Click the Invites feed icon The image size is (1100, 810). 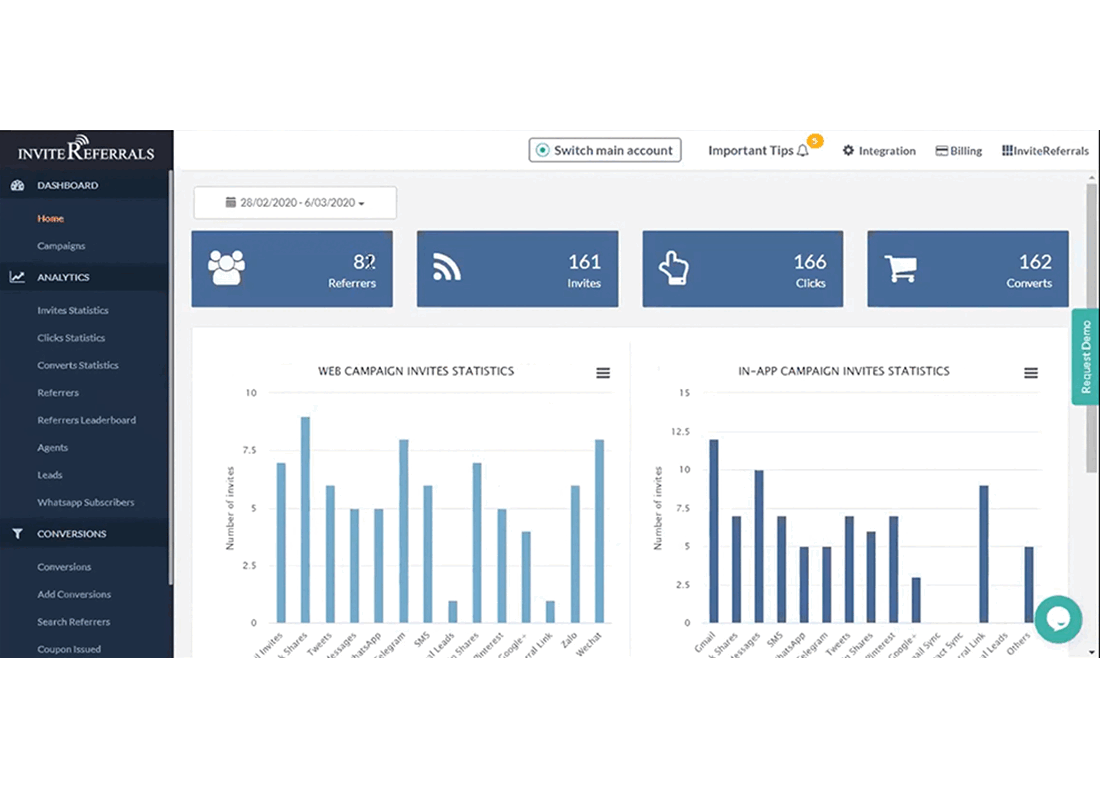click(x=446, y=268)
